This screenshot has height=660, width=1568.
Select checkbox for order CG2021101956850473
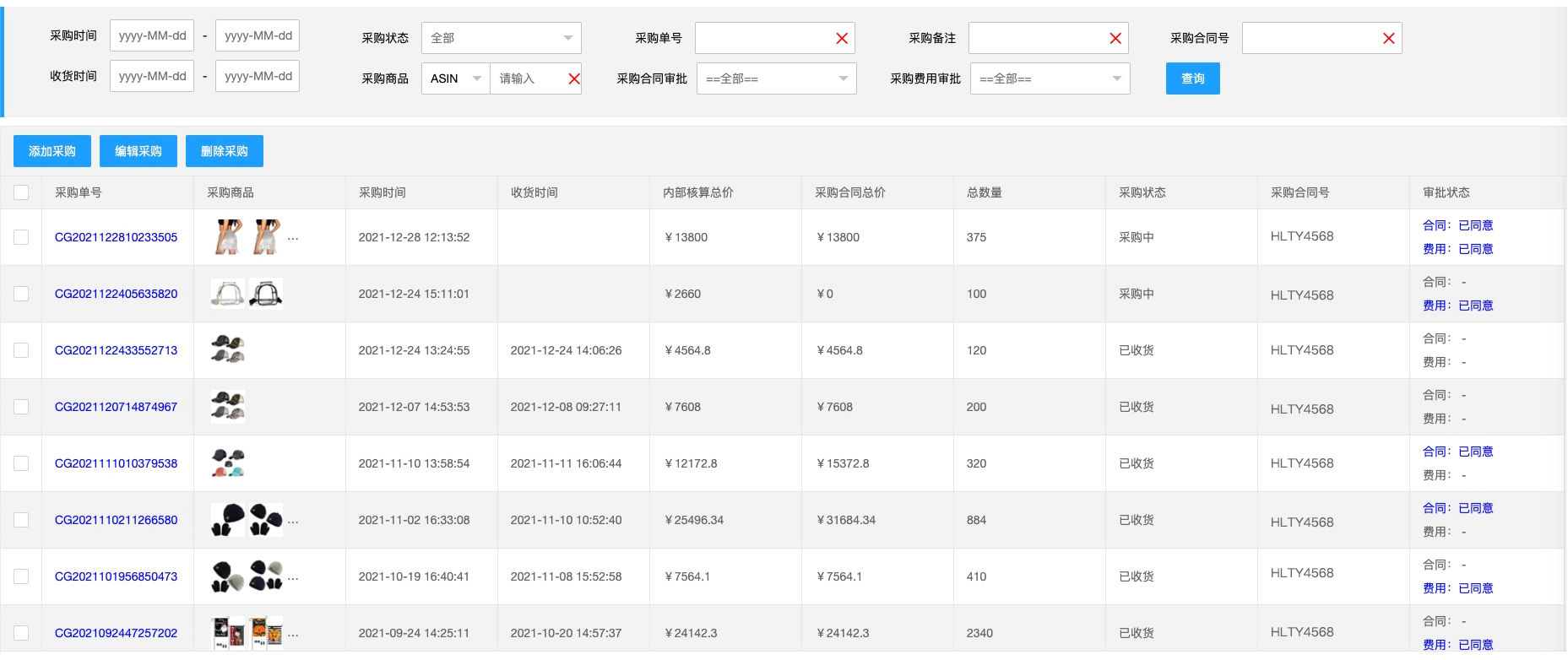[21, 576]
